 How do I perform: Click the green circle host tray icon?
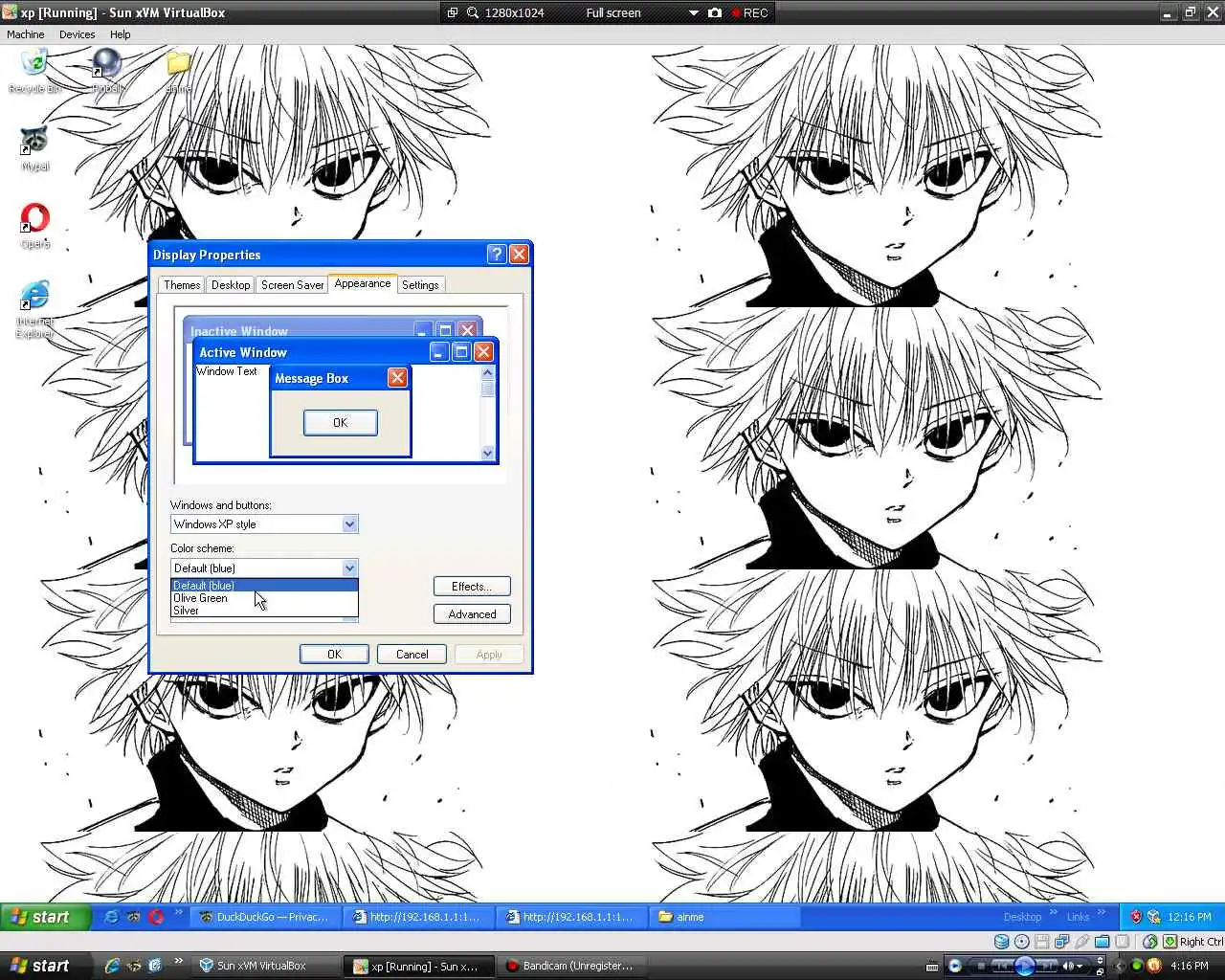pyautogui.click(x=1137, y=966)
